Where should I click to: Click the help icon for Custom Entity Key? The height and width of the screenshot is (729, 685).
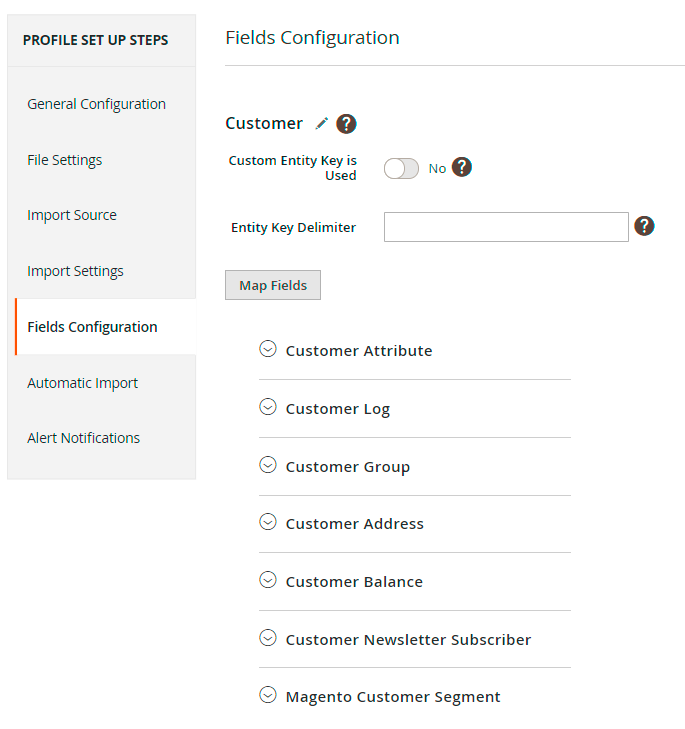tap(461, 168)
